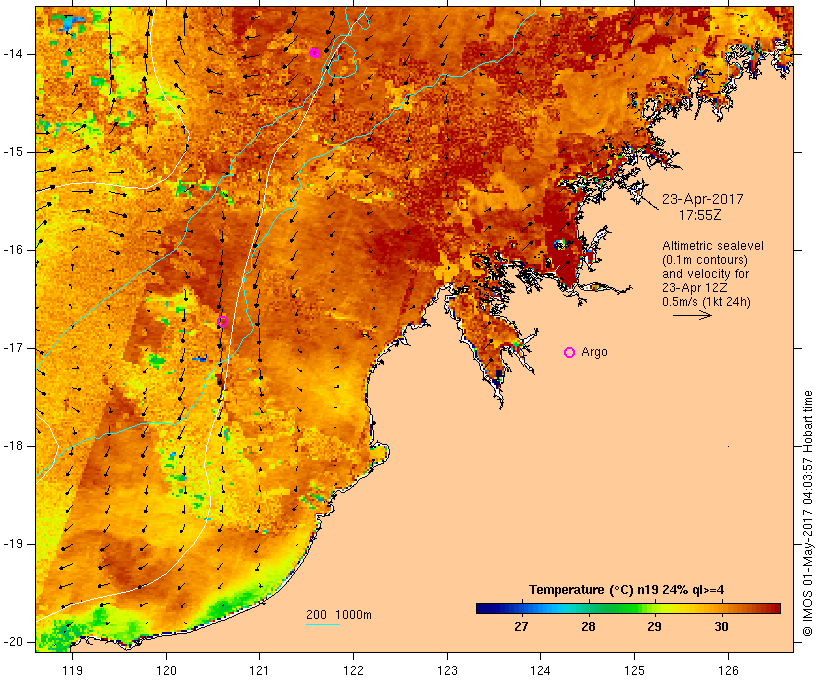Click the (0.1m contours) caption line

pyautogui.click(x=704, y=260)
